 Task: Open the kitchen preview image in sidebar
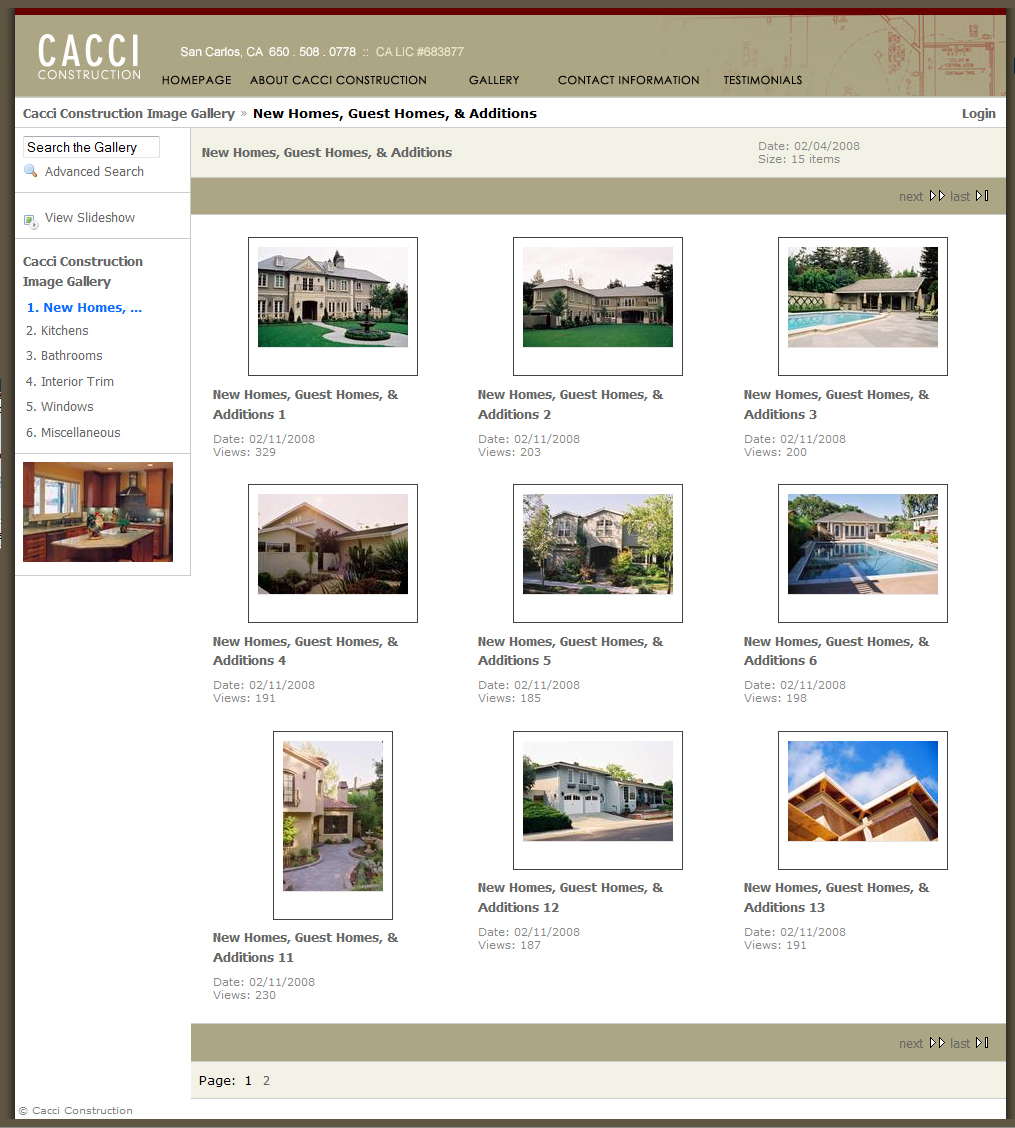tap(98, 512)
